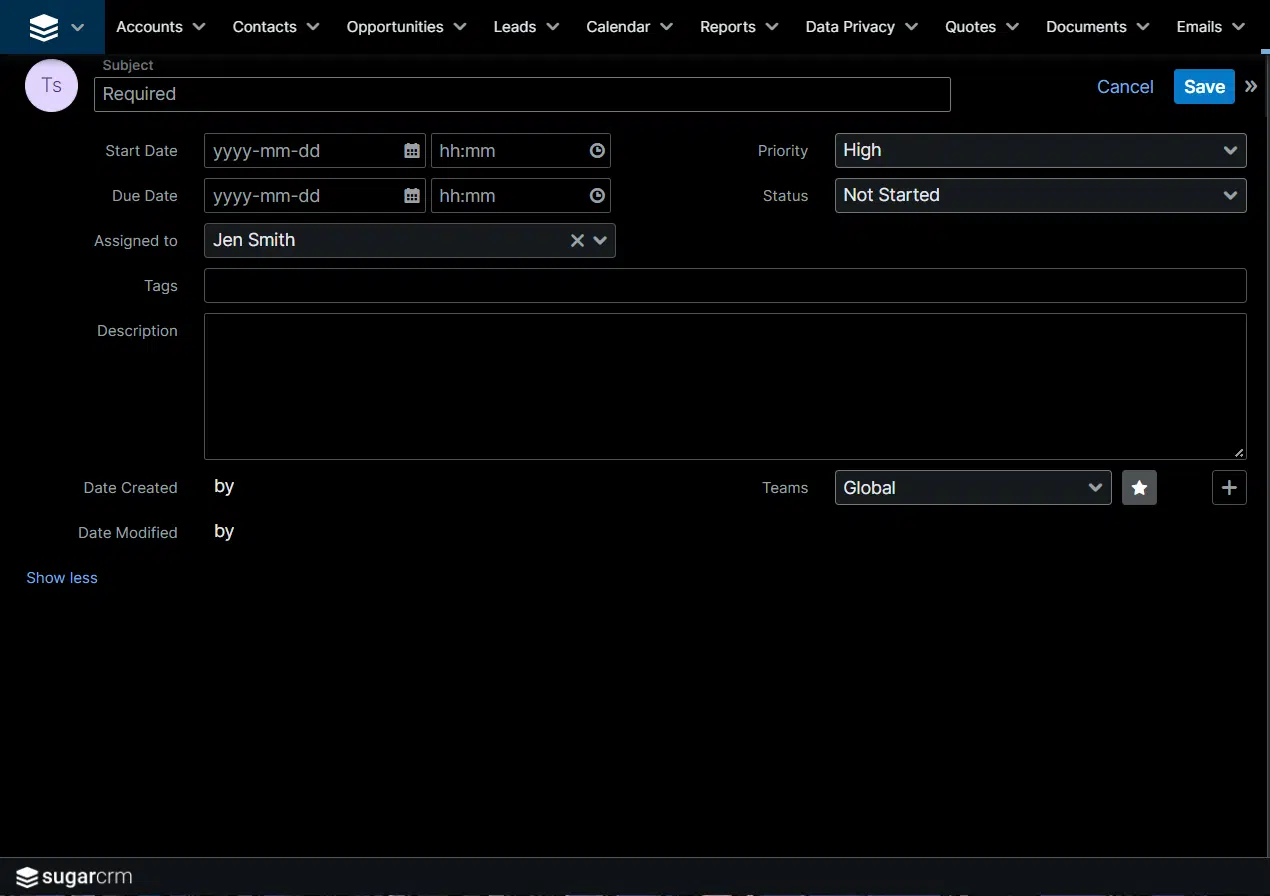Open Due Date calendar picker icon
The image size is (1270, 896).
[412, 196]
